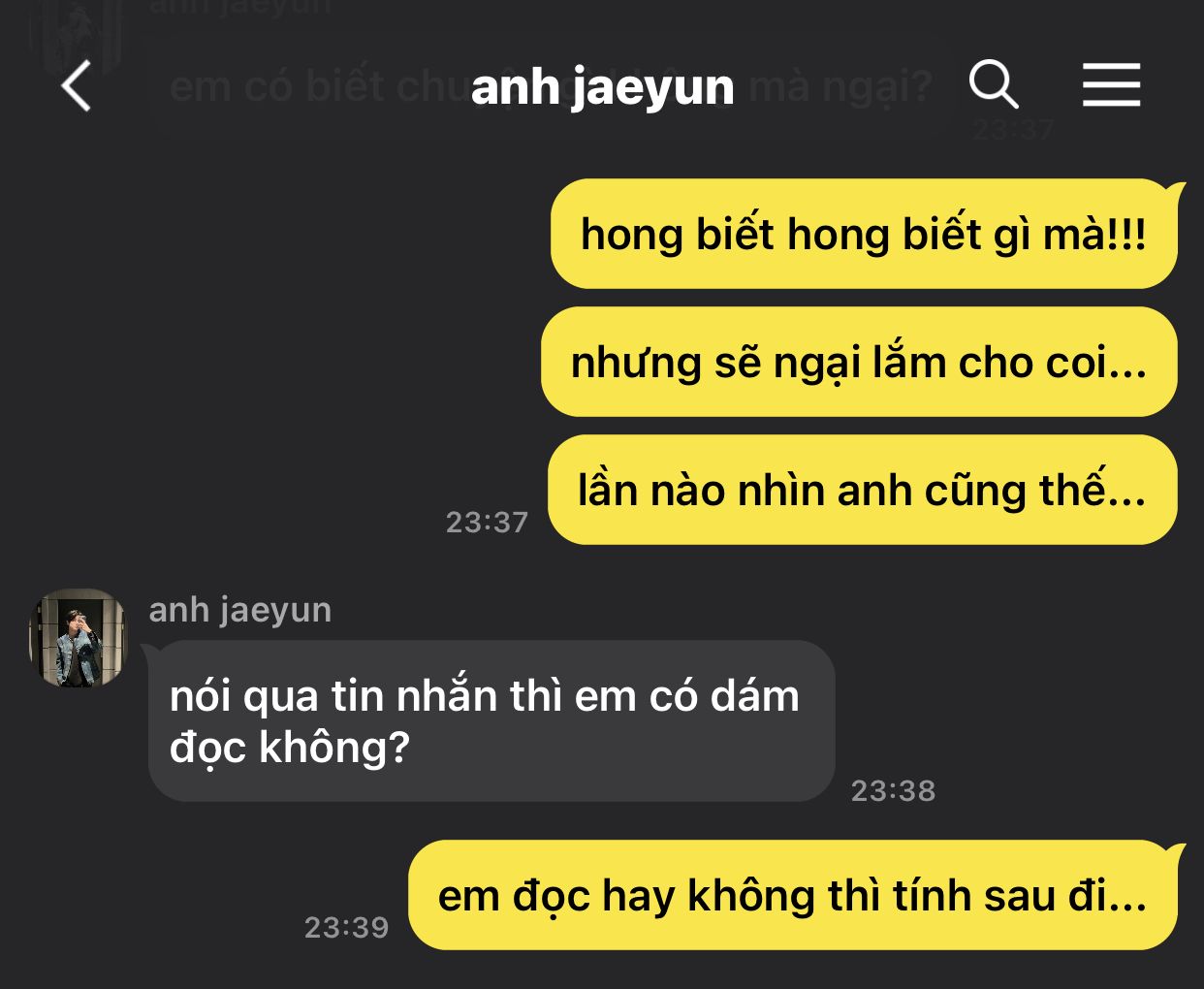Image resolution: width=1204 pixels, height=989 pixels.
Task: Click the 23:37 timestamp beside yellow bubbles
Action: pos(487,523)
